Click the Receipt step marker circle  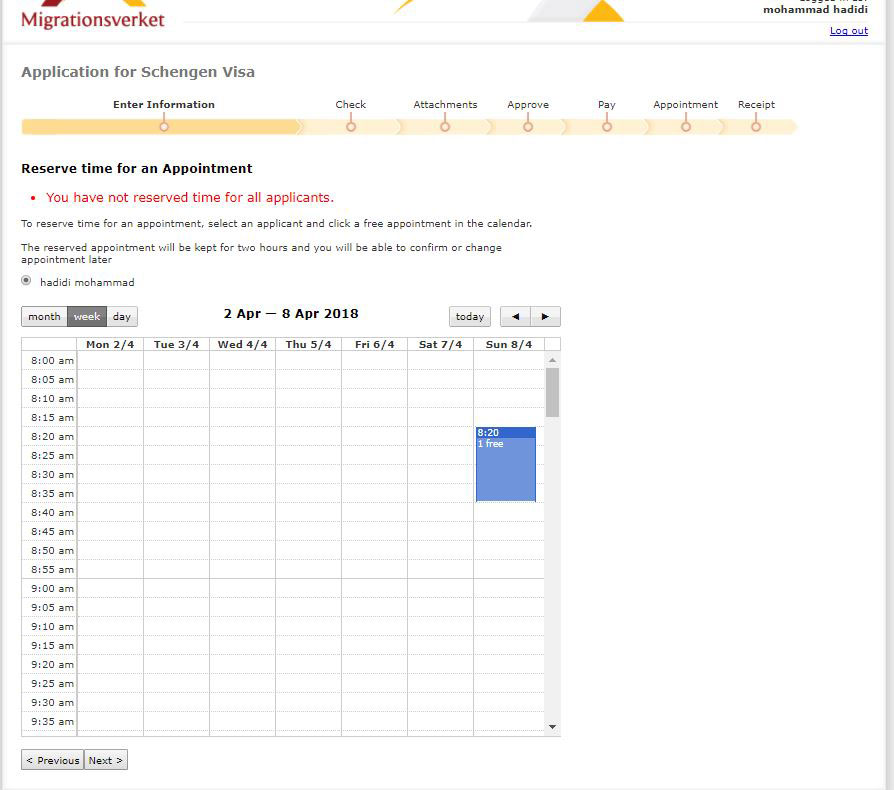click(x=756, y=127)
